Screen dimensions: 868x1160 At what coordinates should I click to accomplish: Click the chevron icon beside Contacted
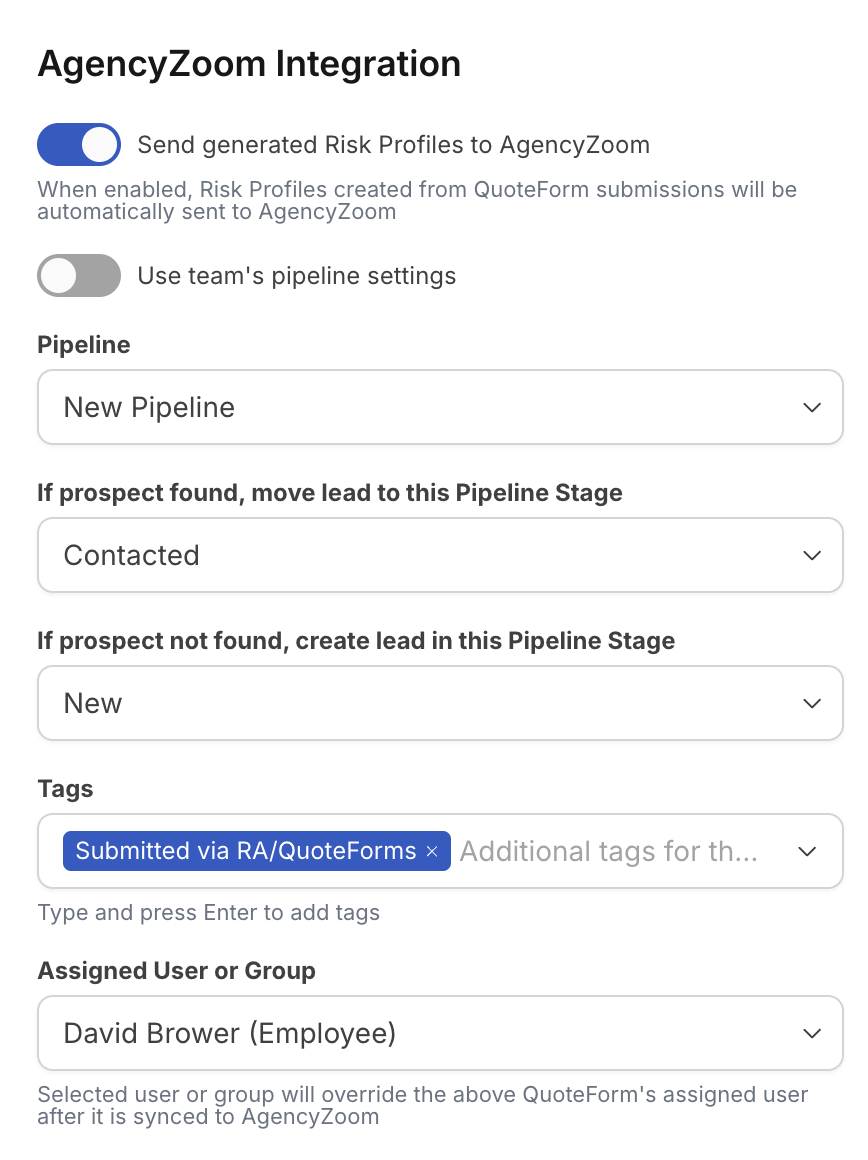pyautogui.click(x=812, y=555)
